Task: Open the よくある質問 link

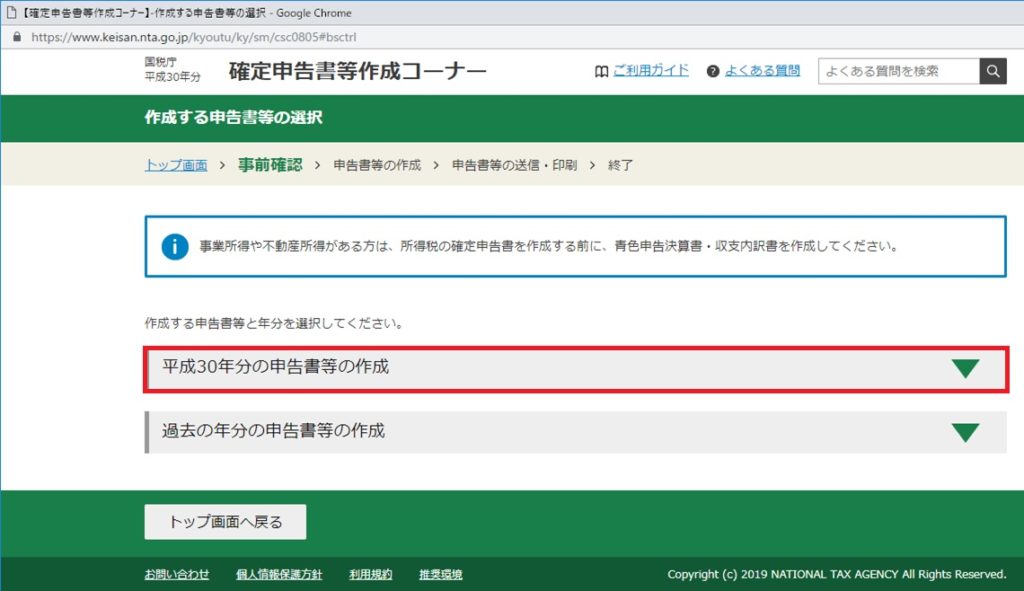Action: click(x=762, y=71)
